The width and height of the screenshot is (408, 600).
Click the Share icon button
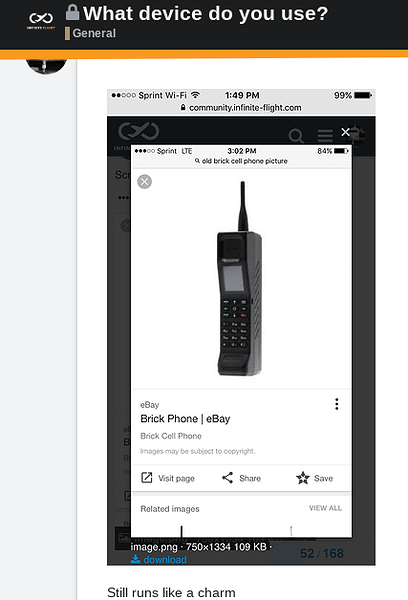click(x=241, y=478)
